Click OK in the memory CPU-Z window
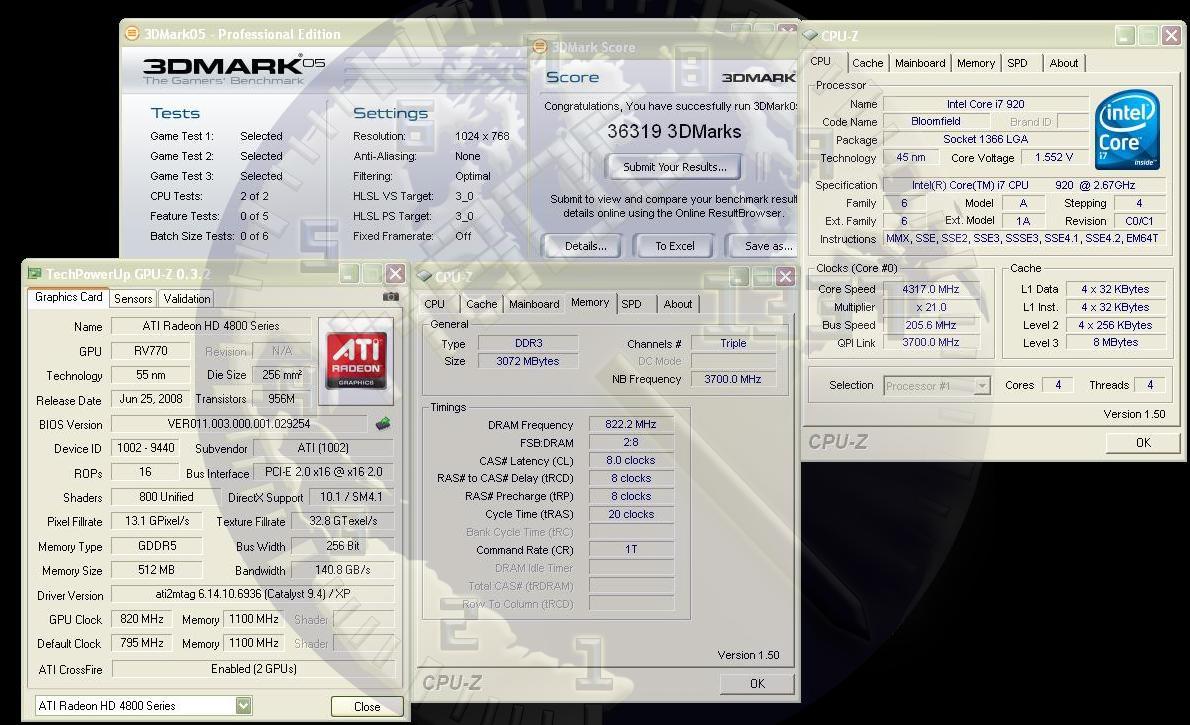 [757, 683]
